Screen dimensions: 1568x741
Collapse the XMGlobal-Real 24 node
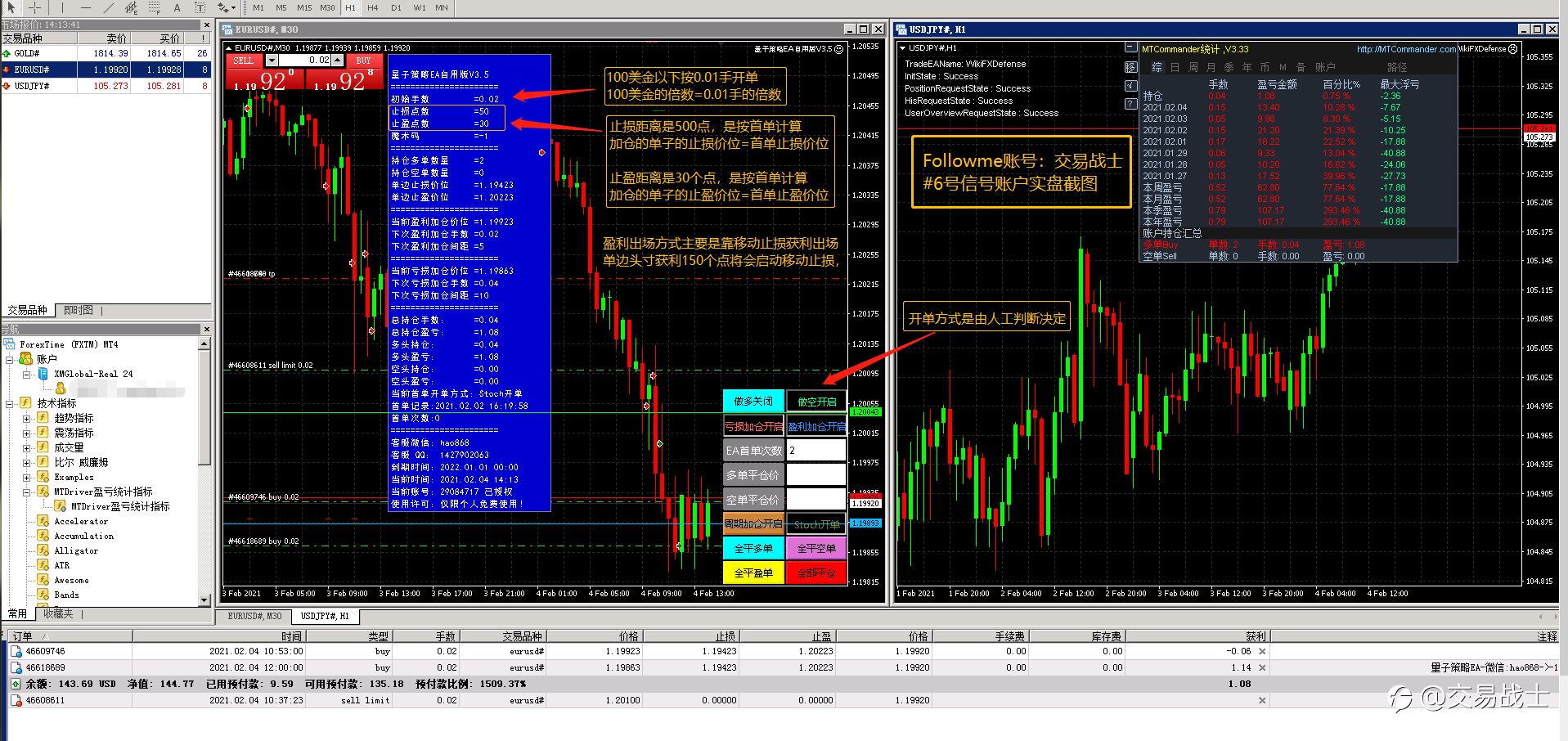[x=26, y=374]
